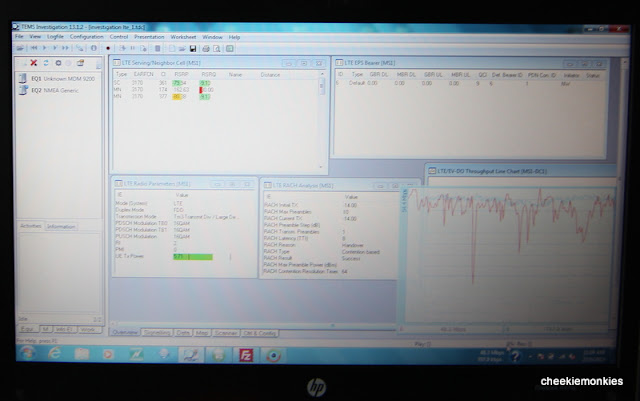Click the Throughput Line Chart window title
Viewport: 640px width, 401px height.
[492, 171]
